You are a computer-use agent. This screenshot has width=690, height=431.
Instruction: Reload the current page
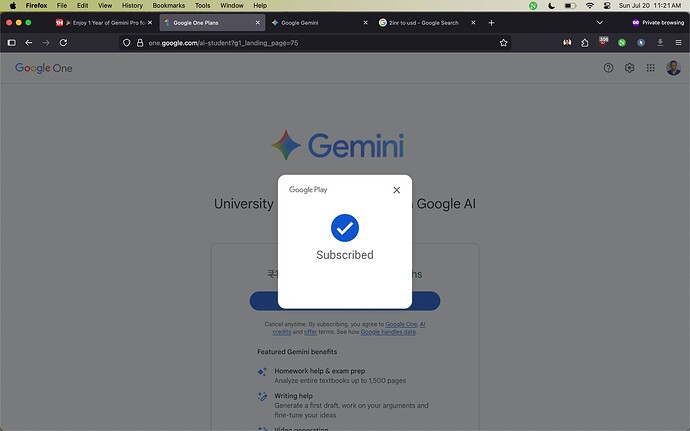coord(63,43)
